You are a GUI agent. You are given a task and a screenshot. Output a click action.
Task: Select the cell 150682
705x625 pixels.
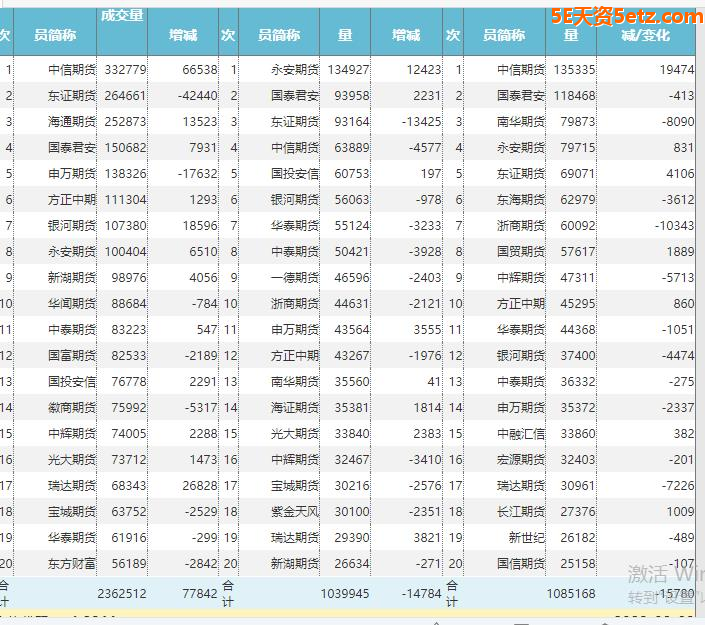pos(125,148)
